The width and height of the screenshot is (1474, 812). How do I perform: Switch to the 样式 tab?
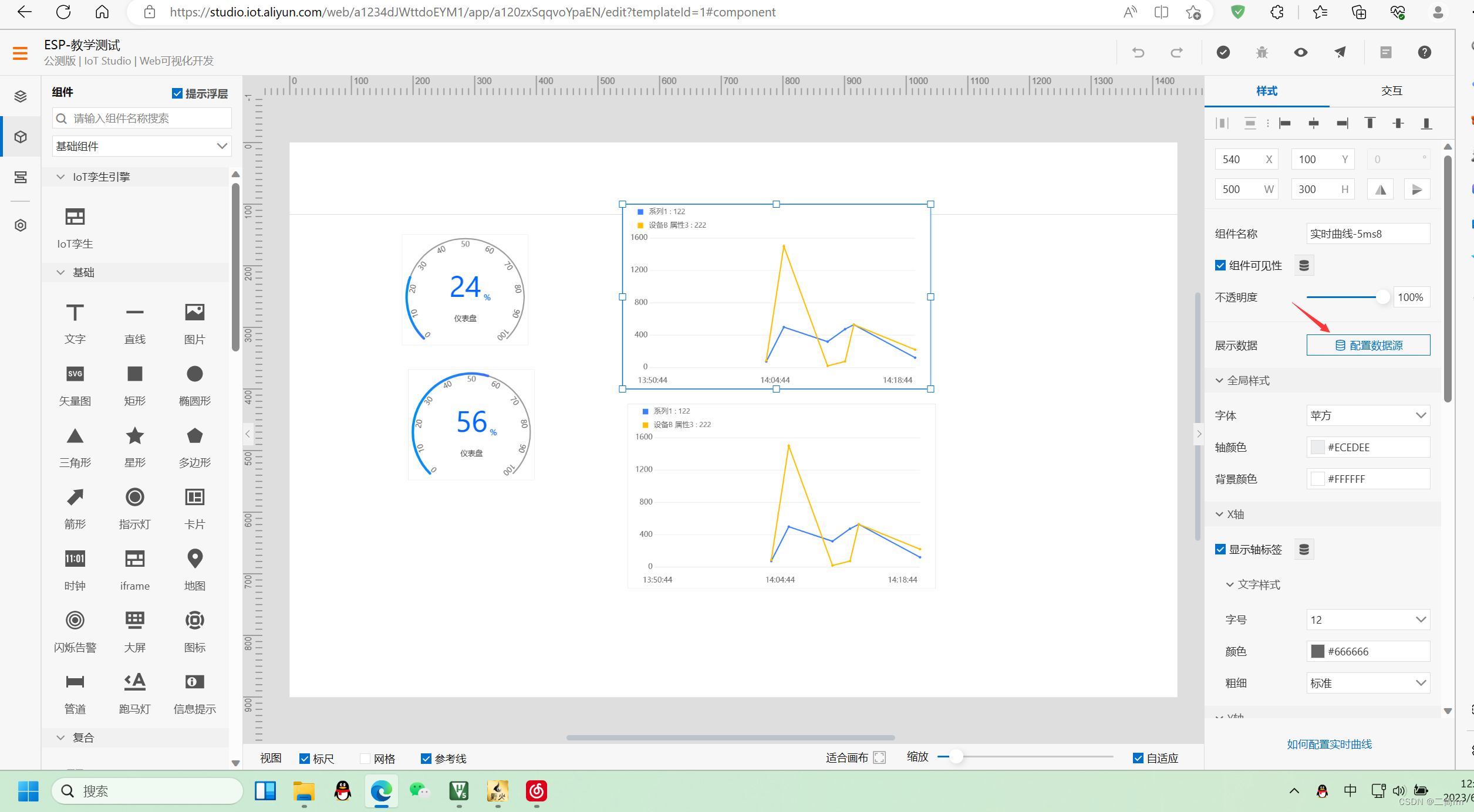[1266, 91]
